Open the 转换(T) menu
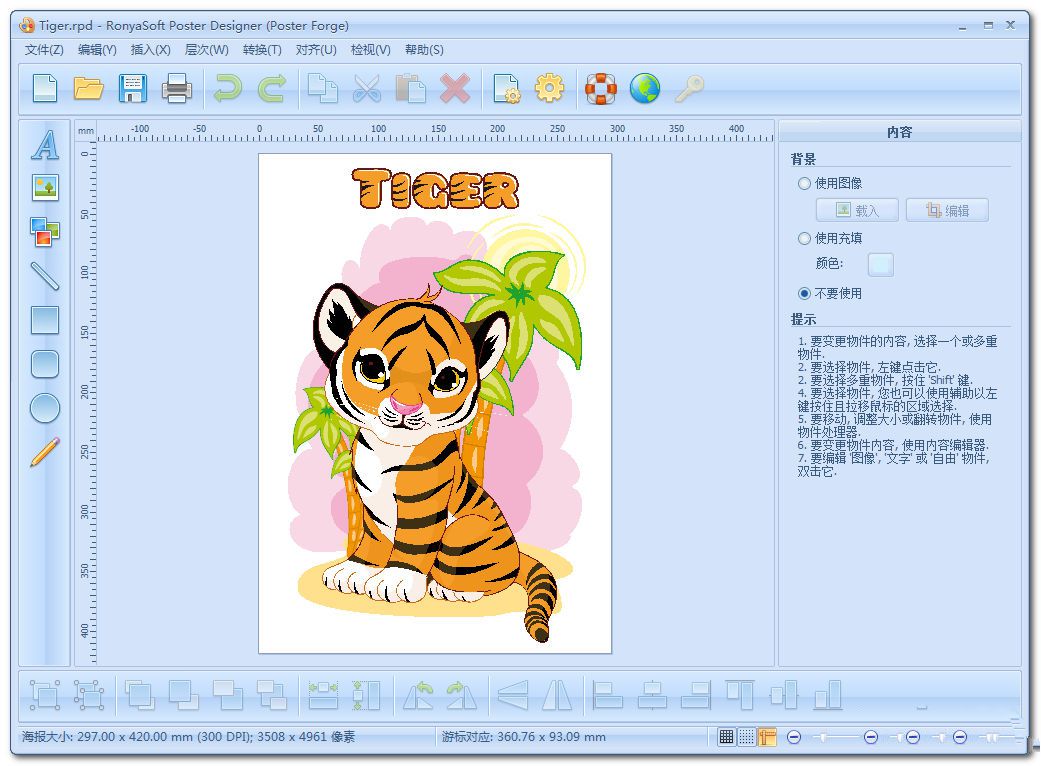The height and width of the screenshot is (766, 1041). pyautogui.click(x=262, y=50)
